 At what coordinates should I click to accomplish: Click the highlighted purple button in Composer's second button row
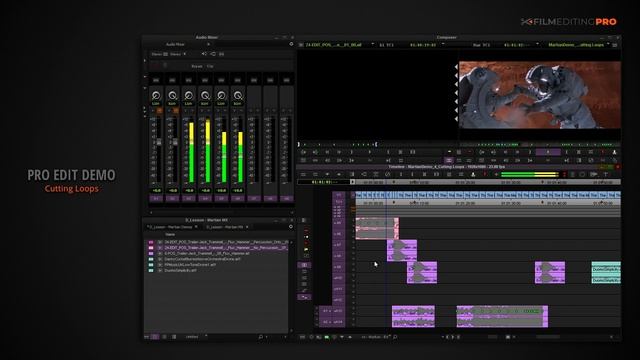[449, 160]
